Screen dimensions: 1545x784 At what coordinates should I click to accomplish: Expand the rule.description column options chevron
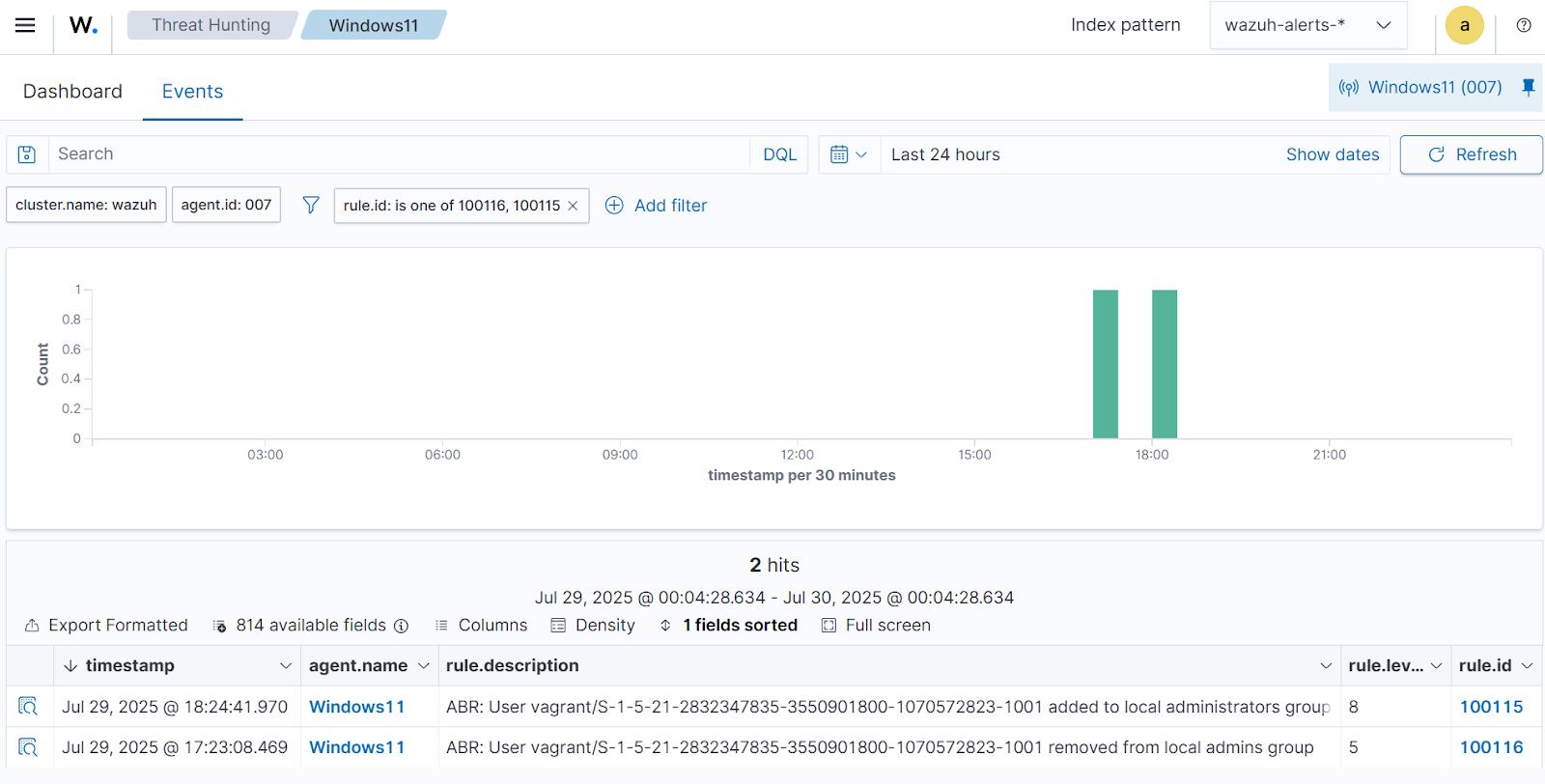point(1326,666)
